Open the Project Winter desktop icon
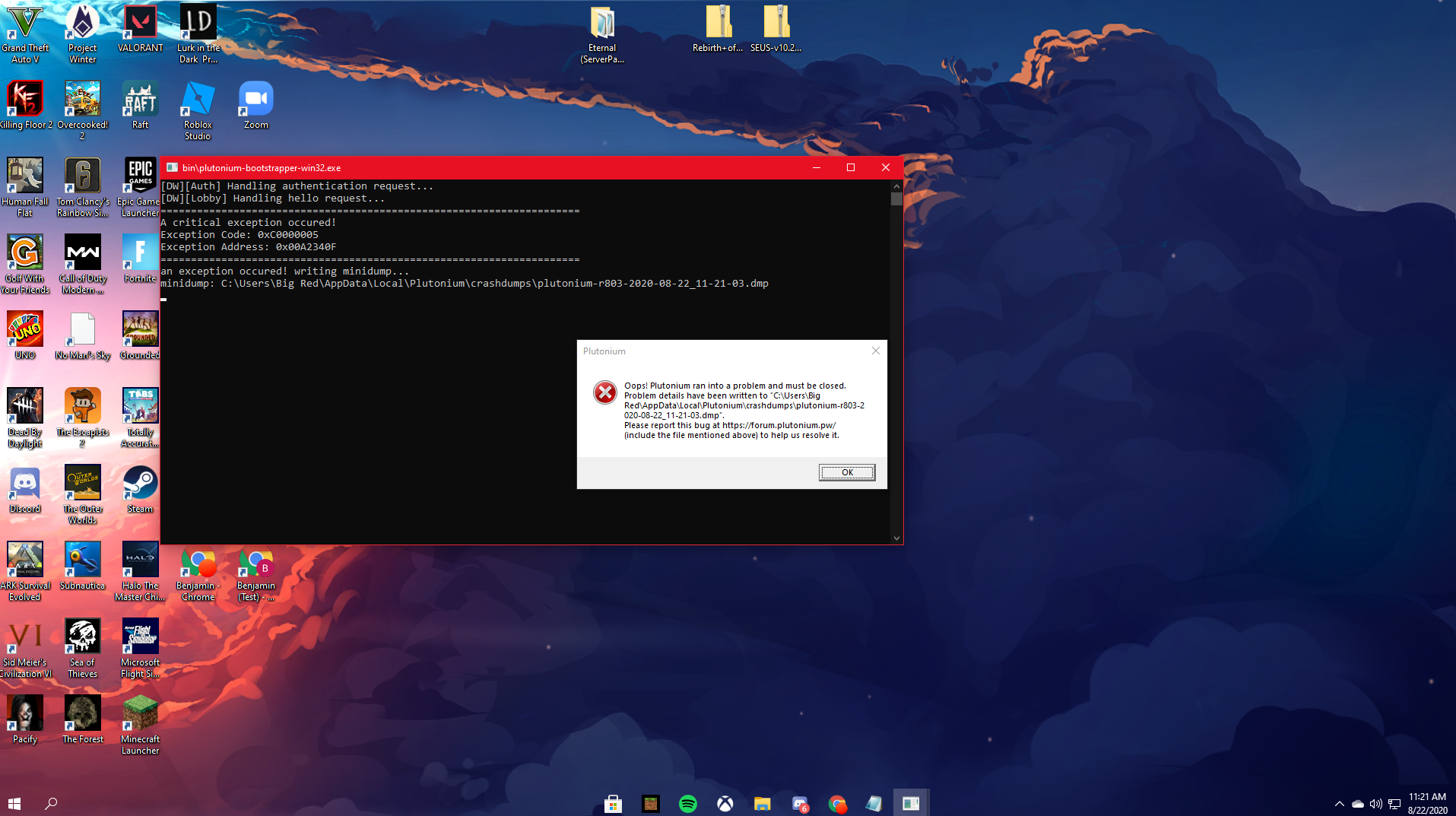 coord(83,33)
